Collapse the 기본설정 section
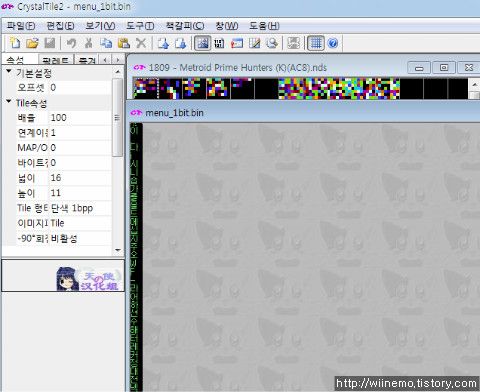The width and height of the screenshot is (480, 392). coord(9,71)
